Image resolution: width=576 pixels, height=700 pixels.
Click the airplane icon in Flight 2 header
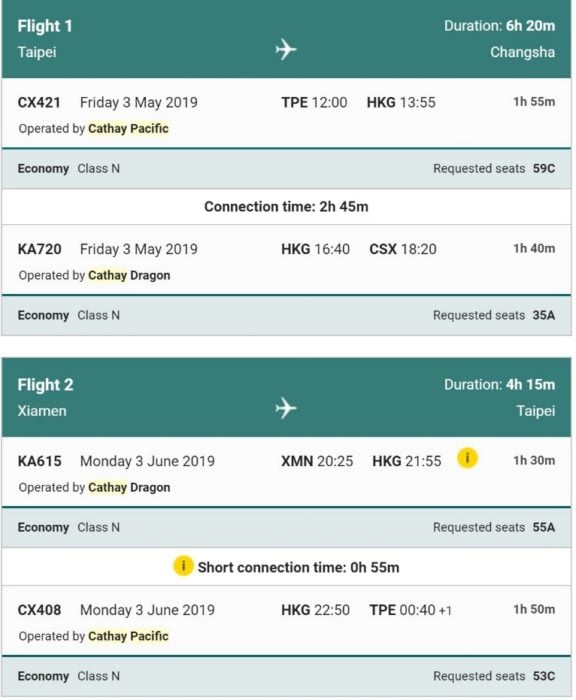tap(286, 408)
